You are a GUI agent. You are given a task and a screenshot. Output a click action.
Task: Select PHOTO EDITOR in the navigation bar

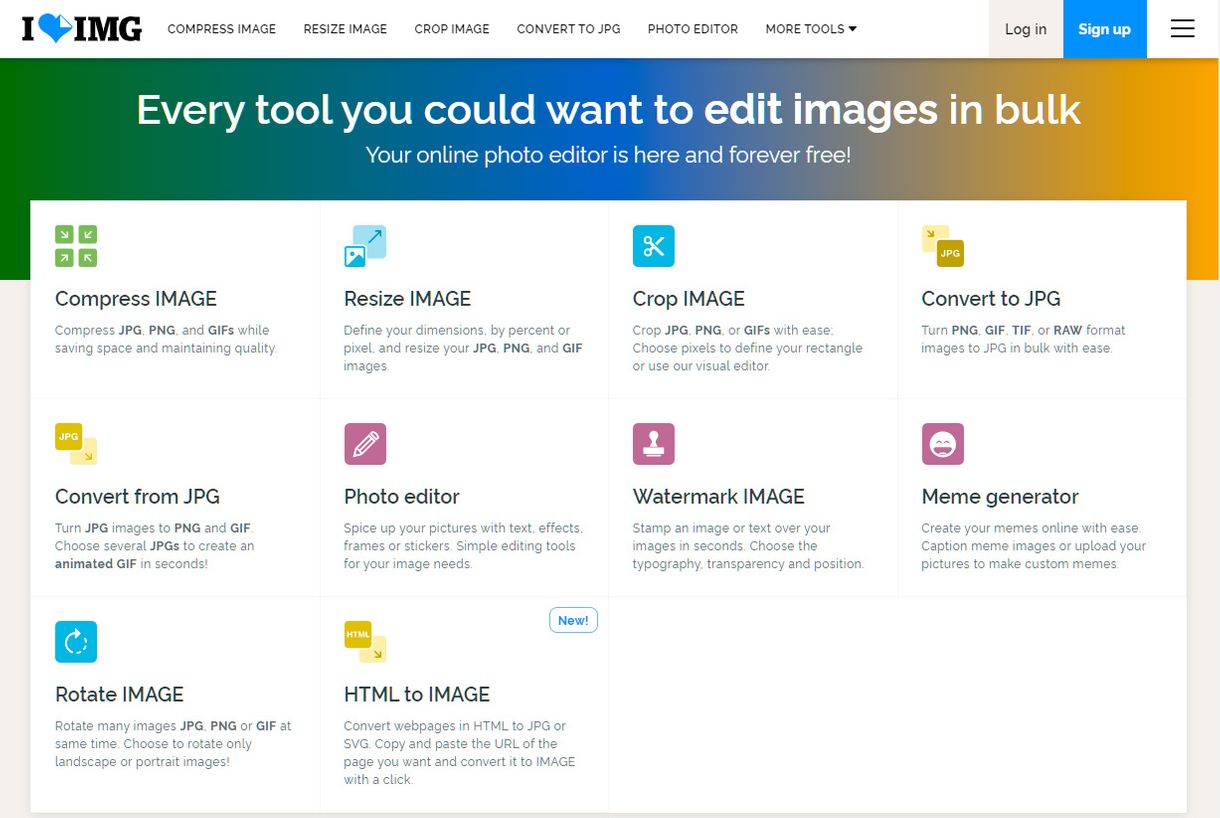(x=692, y=29)
